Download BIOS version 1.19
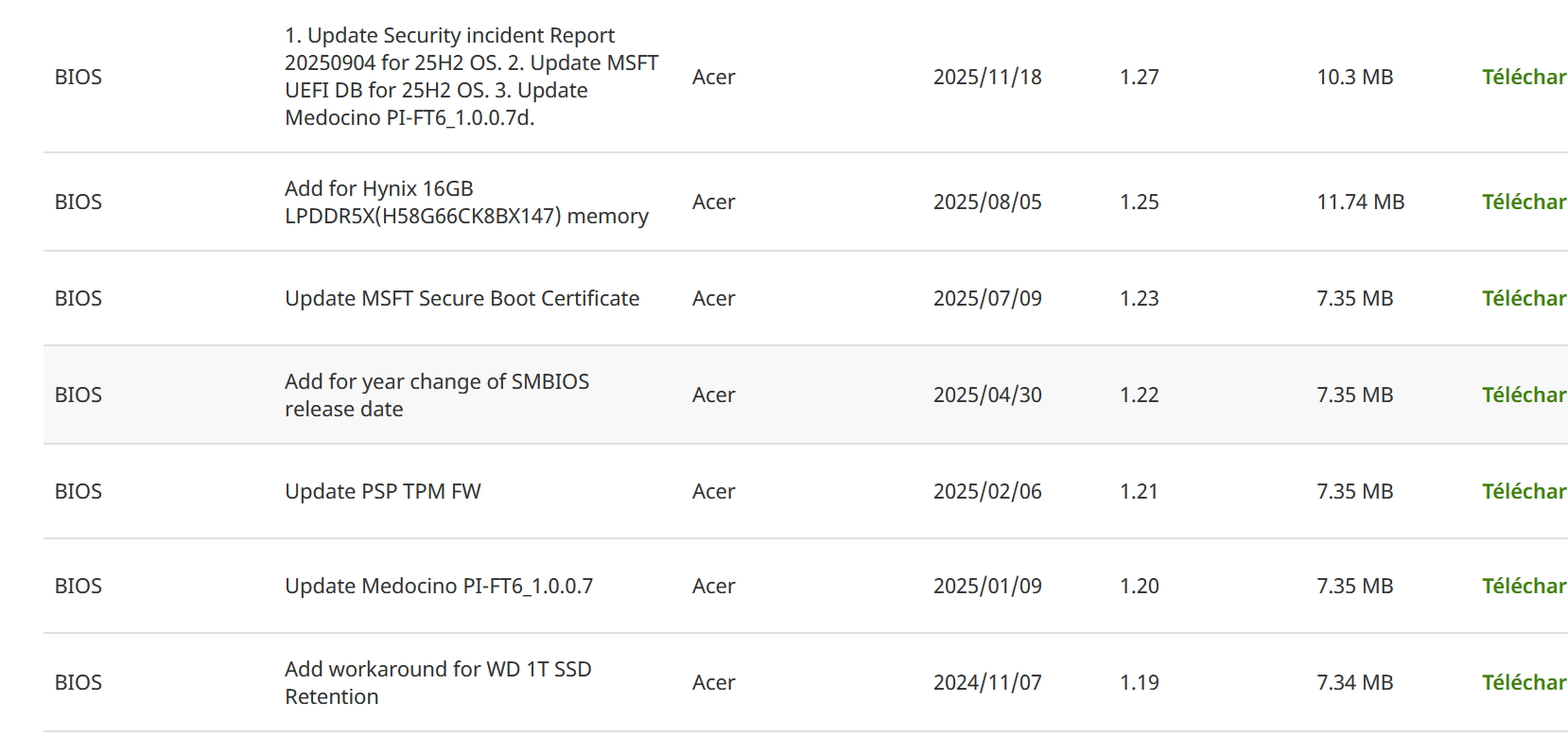Viewport: 1568px width, 755px height. click(1524, 683)
